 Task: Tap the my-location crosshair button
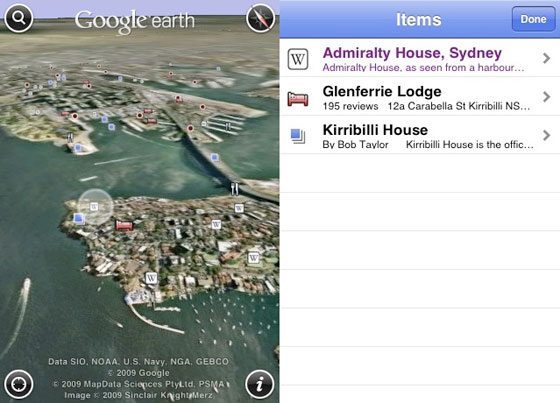[x=19, y=384]
